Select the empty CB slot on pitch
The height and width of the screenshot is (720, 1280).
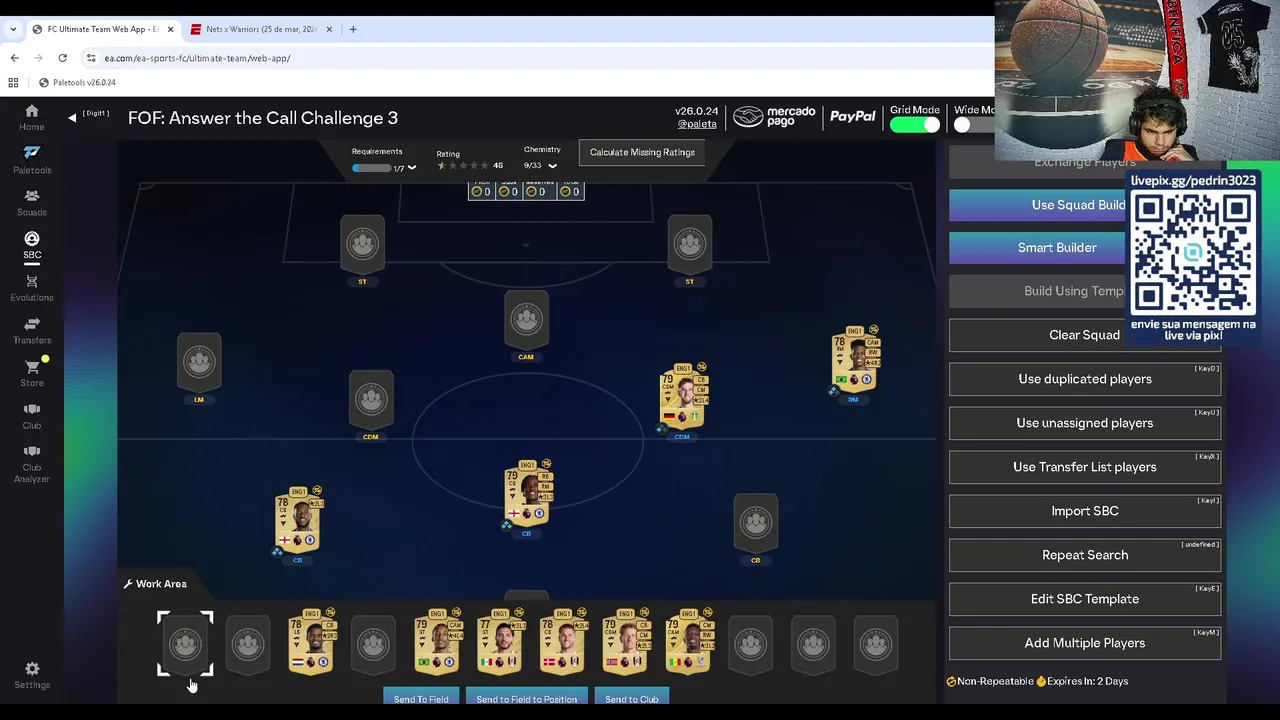(x=755, y=523)
